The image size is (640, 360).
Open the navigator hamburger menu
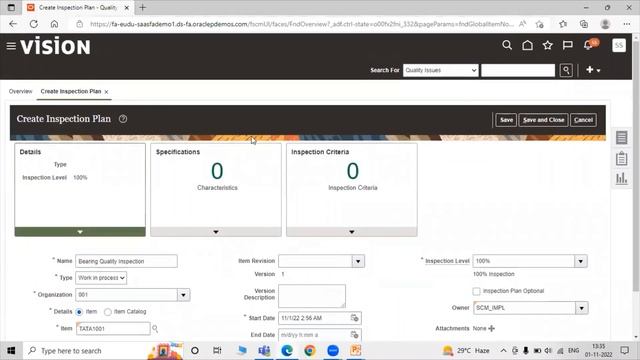click(x=11, y=46)
